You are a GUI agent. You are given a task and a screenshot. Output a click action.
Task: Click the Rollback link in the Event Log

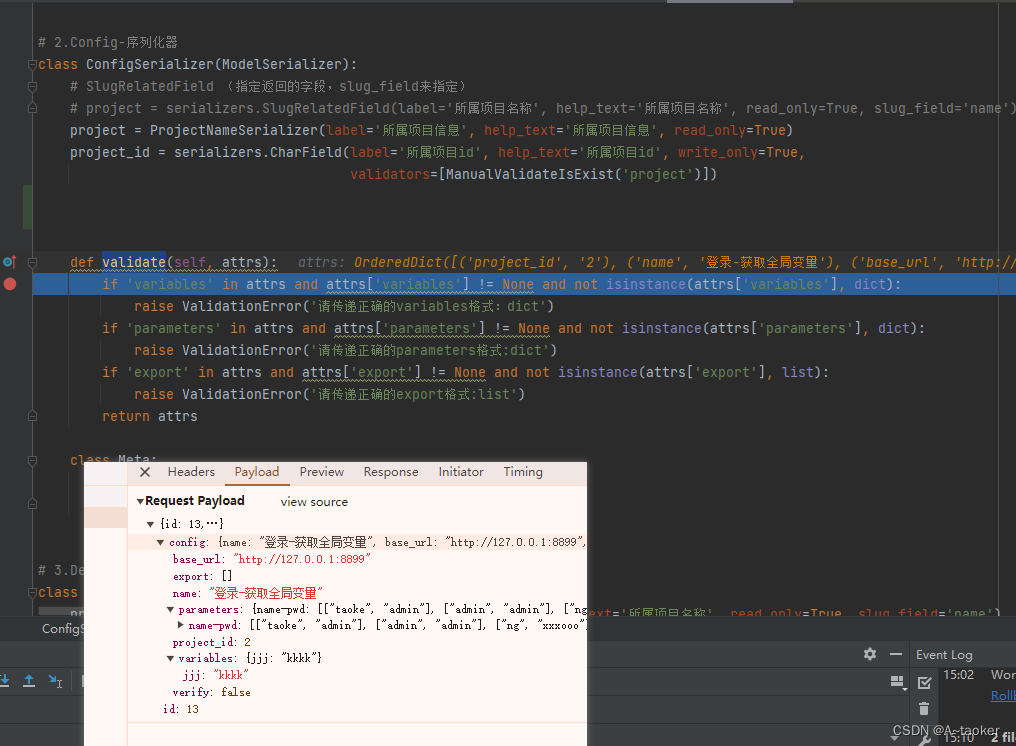[1003, 695]
